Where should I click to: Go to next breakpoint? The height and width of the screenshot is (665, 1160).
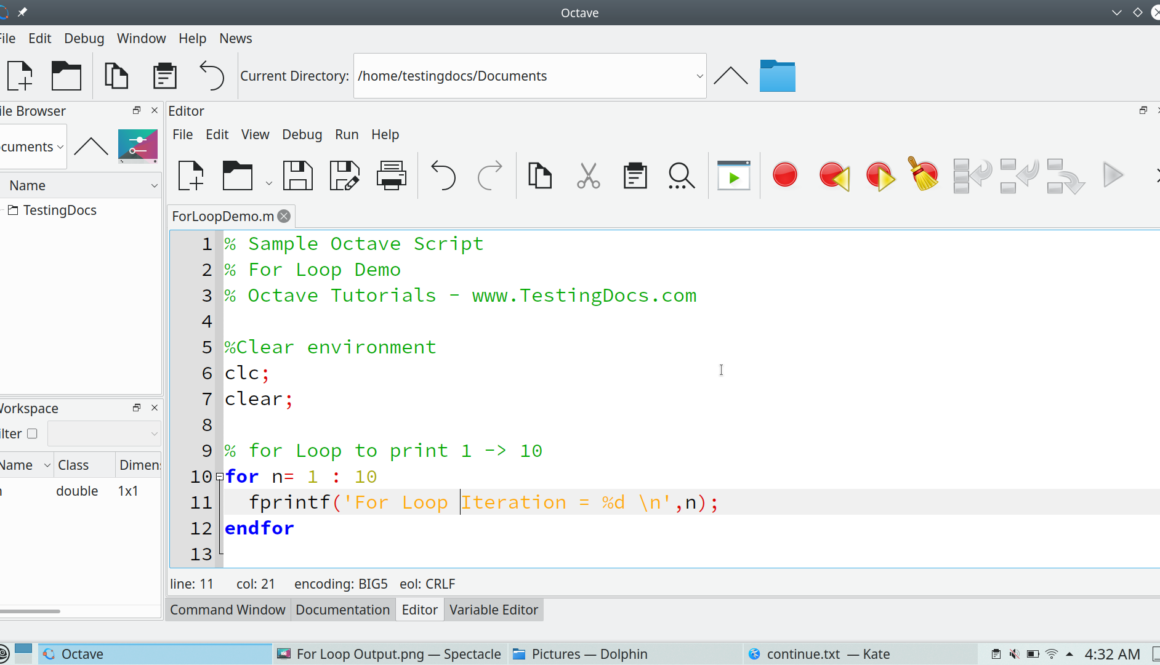point(880,176)
